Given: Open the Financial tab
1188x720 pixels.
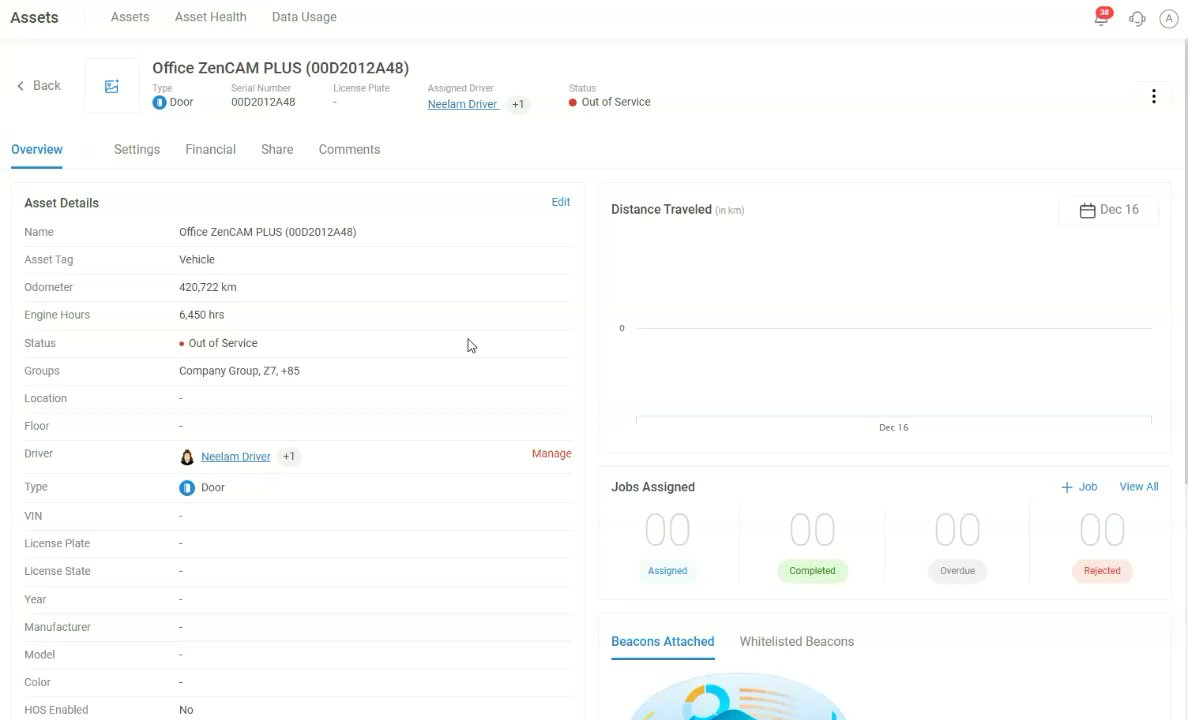Looking at the screenshot, I should [x=211, y=149].
